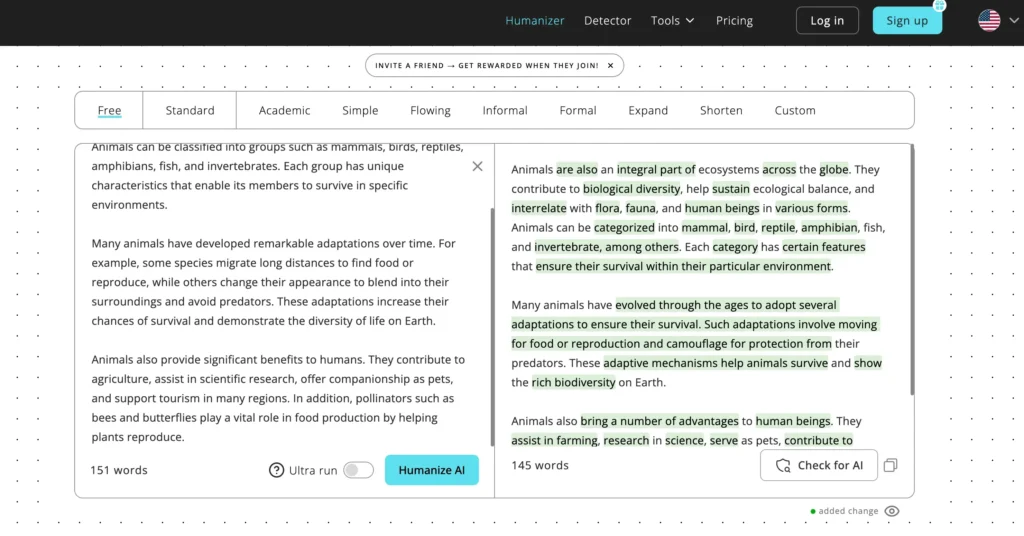The image size is (1024, 536).
Task: Switch to the Academic mode tab
Action: [284, 110]
